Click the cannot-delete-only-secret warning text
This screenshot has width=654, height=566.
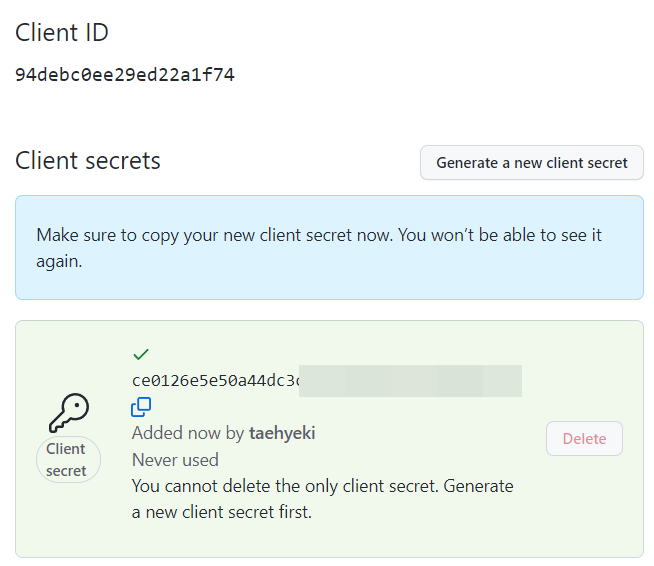pos(322,499)
